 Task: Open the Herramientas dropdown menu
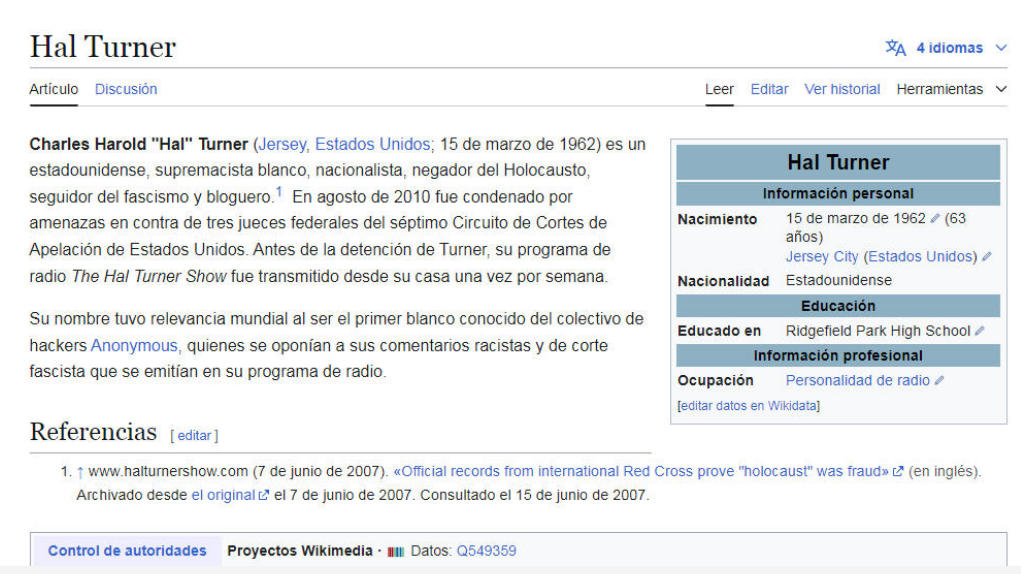coord(951,89)
